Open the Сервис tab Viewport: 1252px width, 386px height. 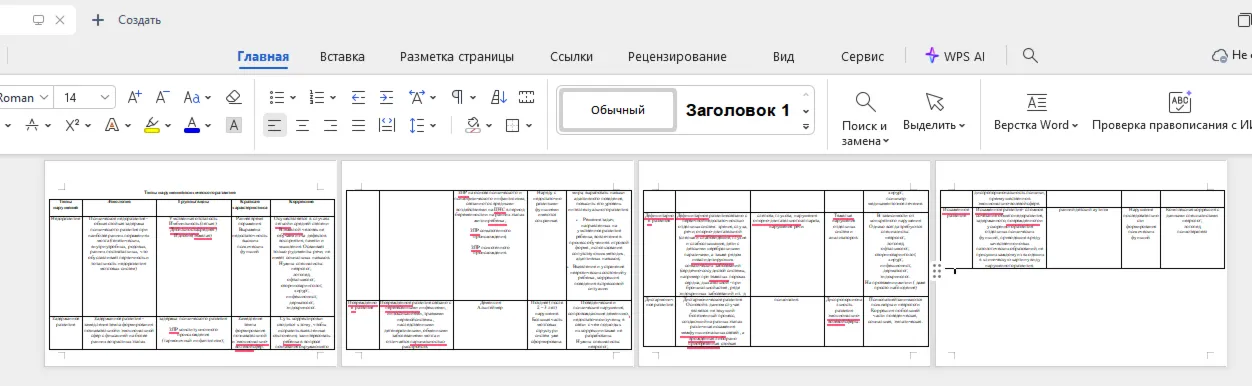tap(862, 56)
